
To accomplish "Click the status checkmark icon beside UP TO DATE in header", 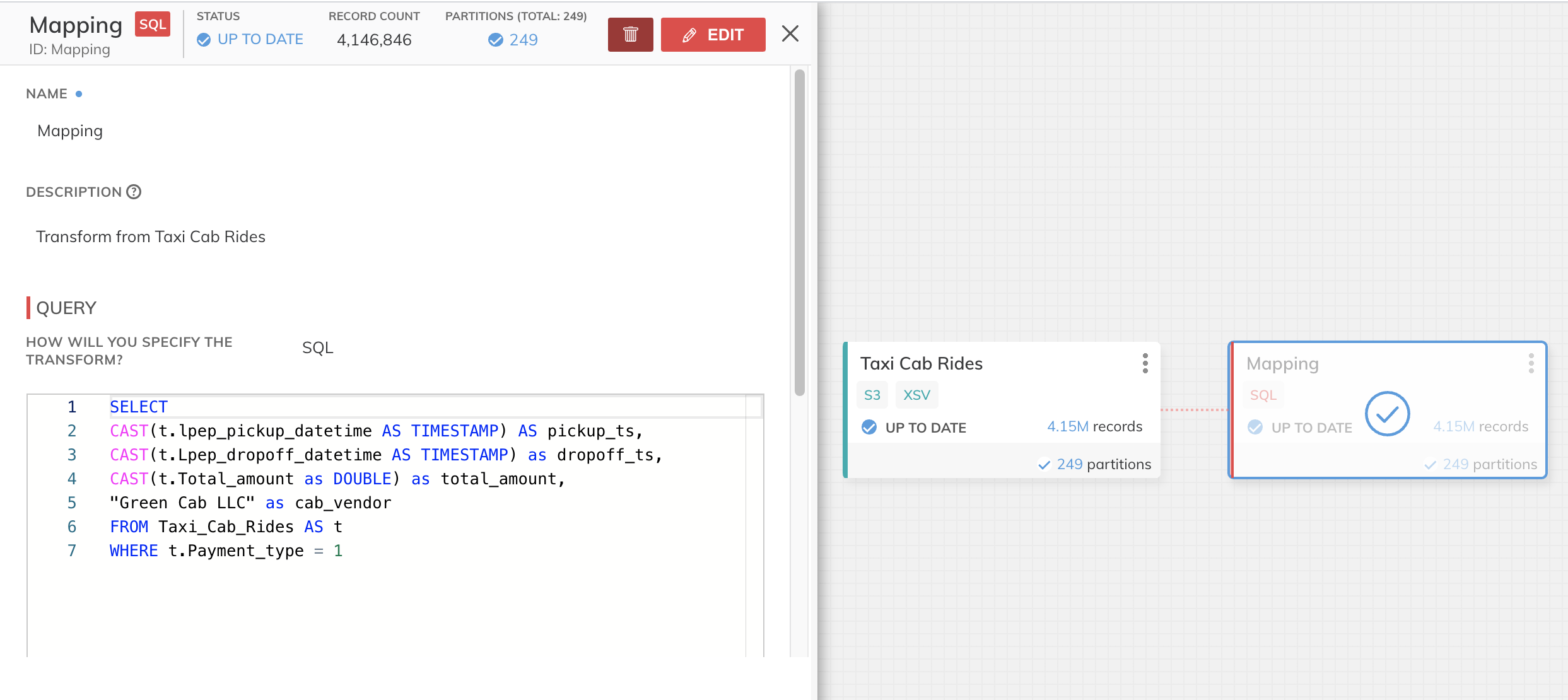I will tap(204, 40).
